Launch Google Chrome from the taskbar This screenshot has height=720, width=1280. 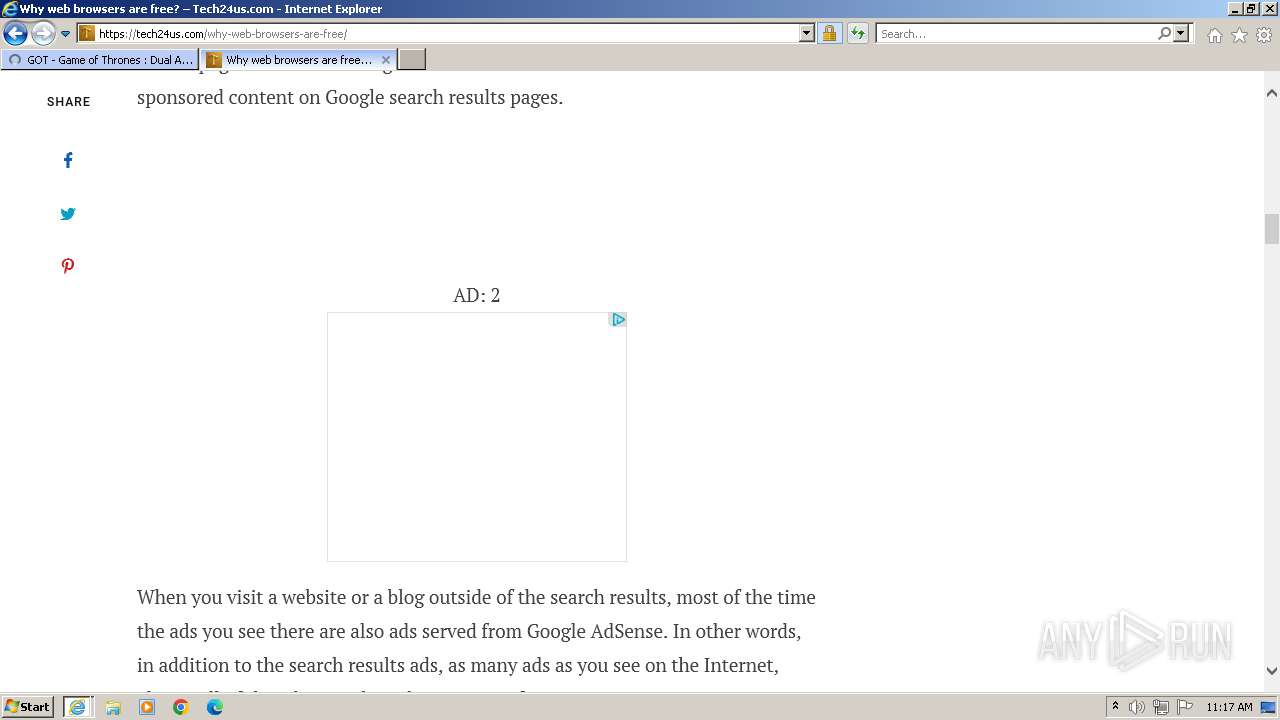pos(181,707)
